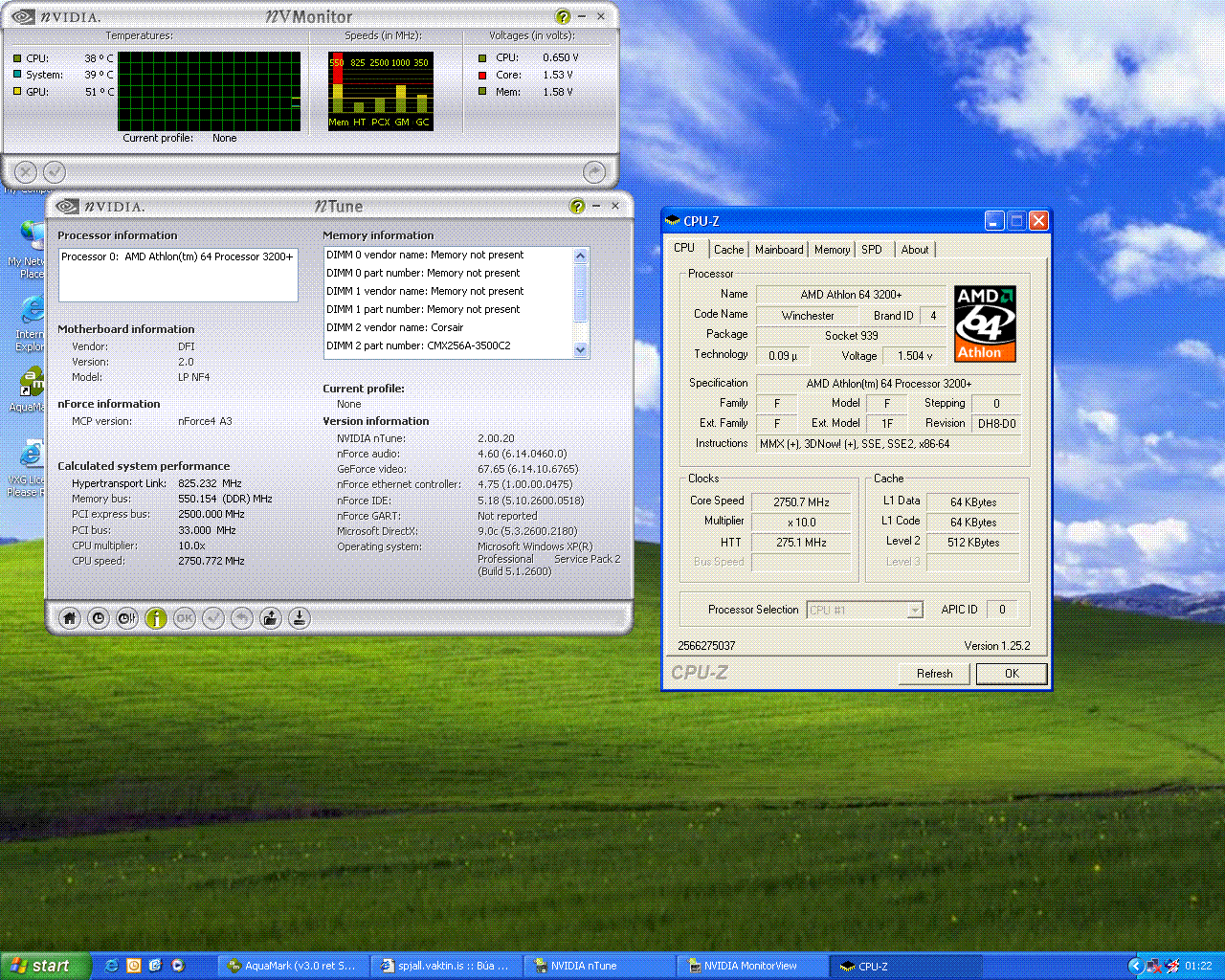Open the NVIDIA icon in the system tray
Screen dimensions: 1225x980
point(1171,966)
